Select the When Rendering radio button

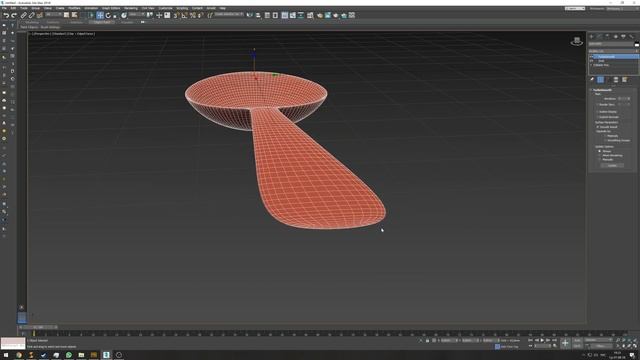click(x=599, y=155)
